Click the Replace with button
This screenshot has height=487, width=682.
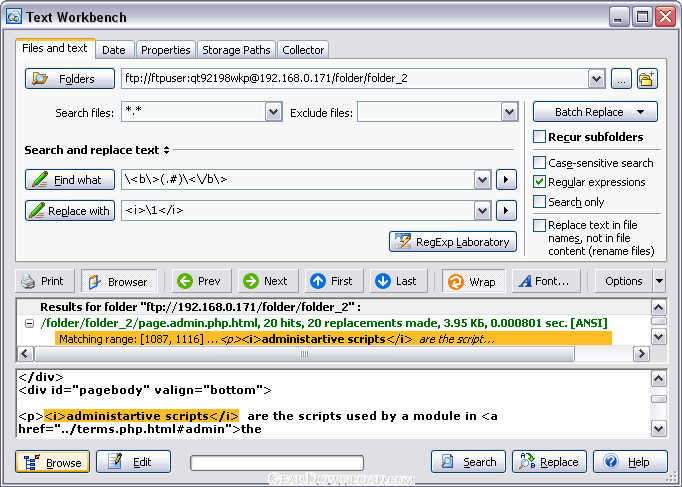(x=70, y=210)
